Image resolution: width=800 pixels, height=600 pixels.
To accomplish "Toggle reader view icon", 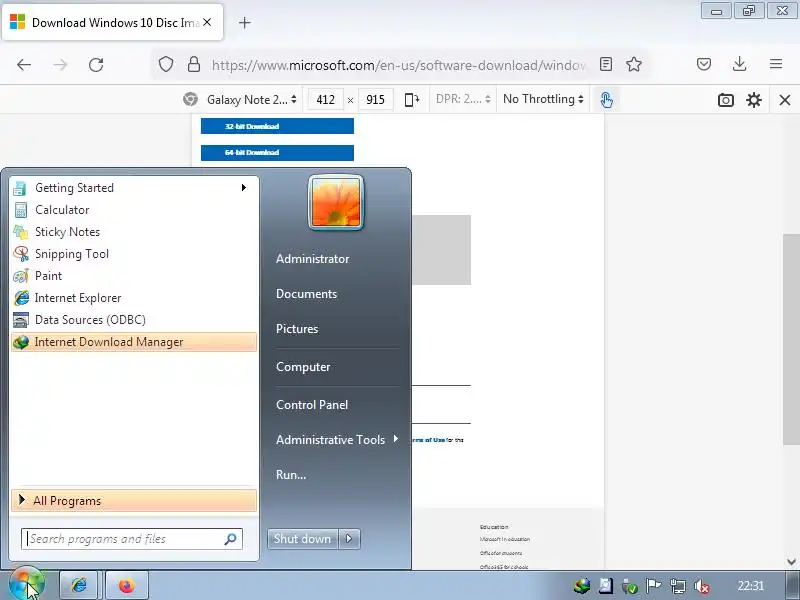I will 606,64.
